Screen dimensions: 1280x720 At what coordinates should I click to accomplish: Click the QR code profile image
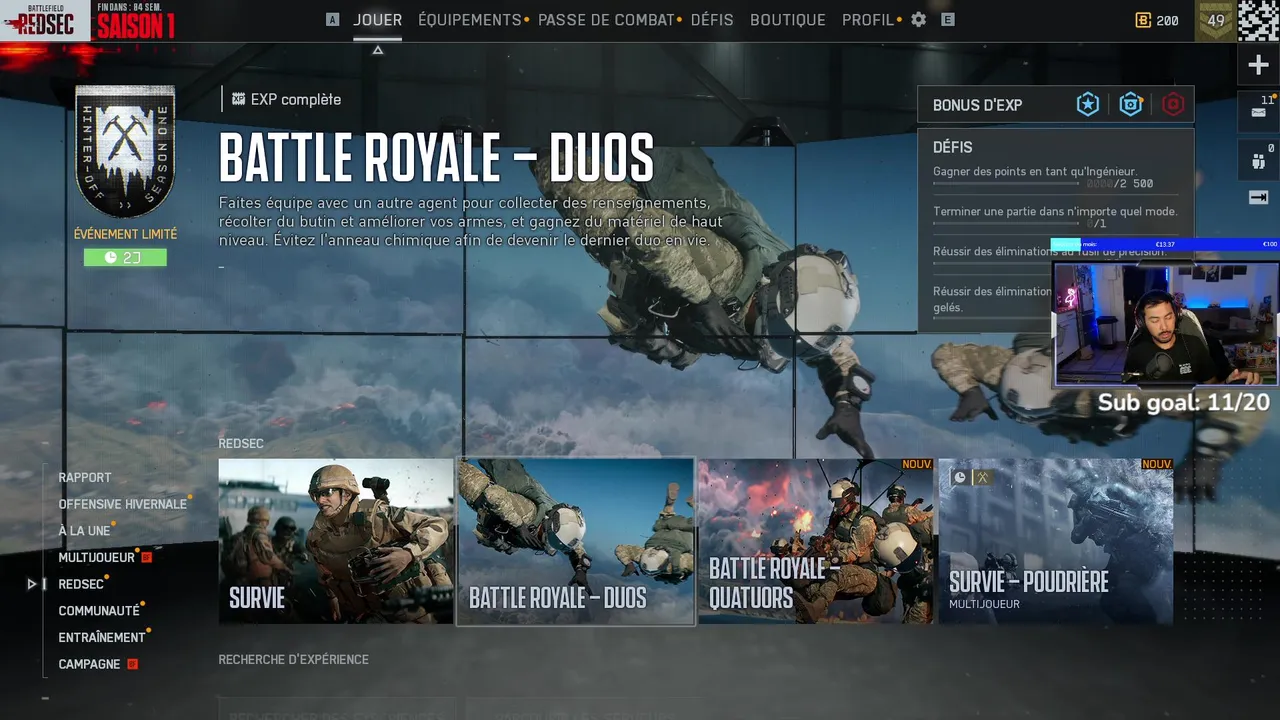[1258, 20]
